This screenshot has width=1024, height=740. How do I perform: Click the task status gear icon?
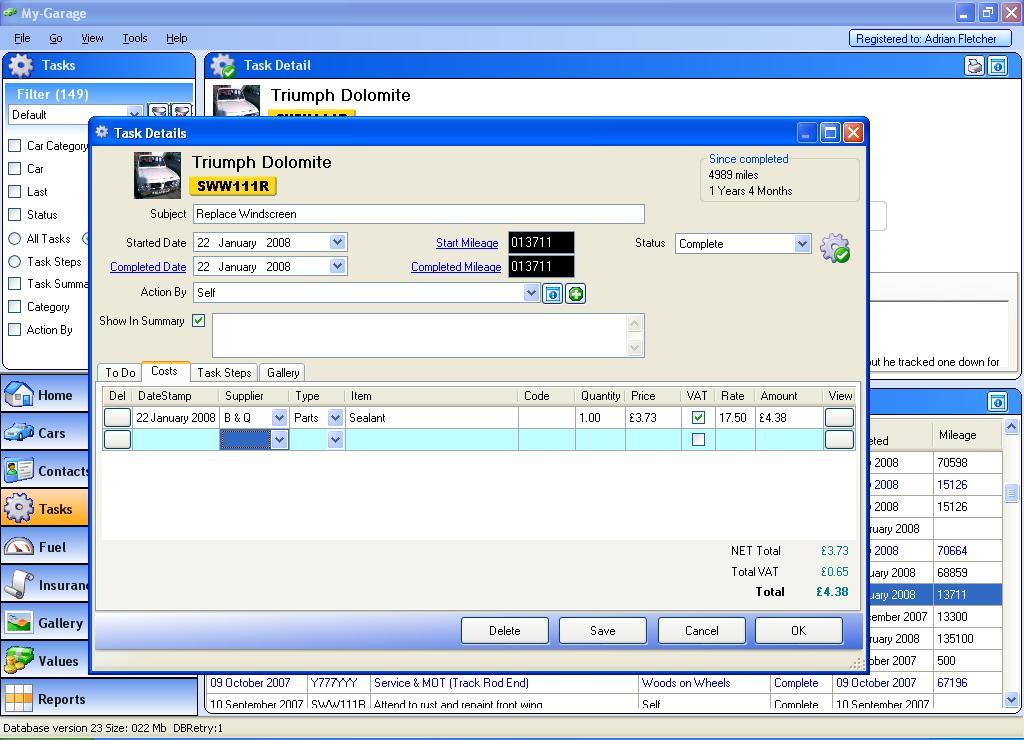pos(834,248)
